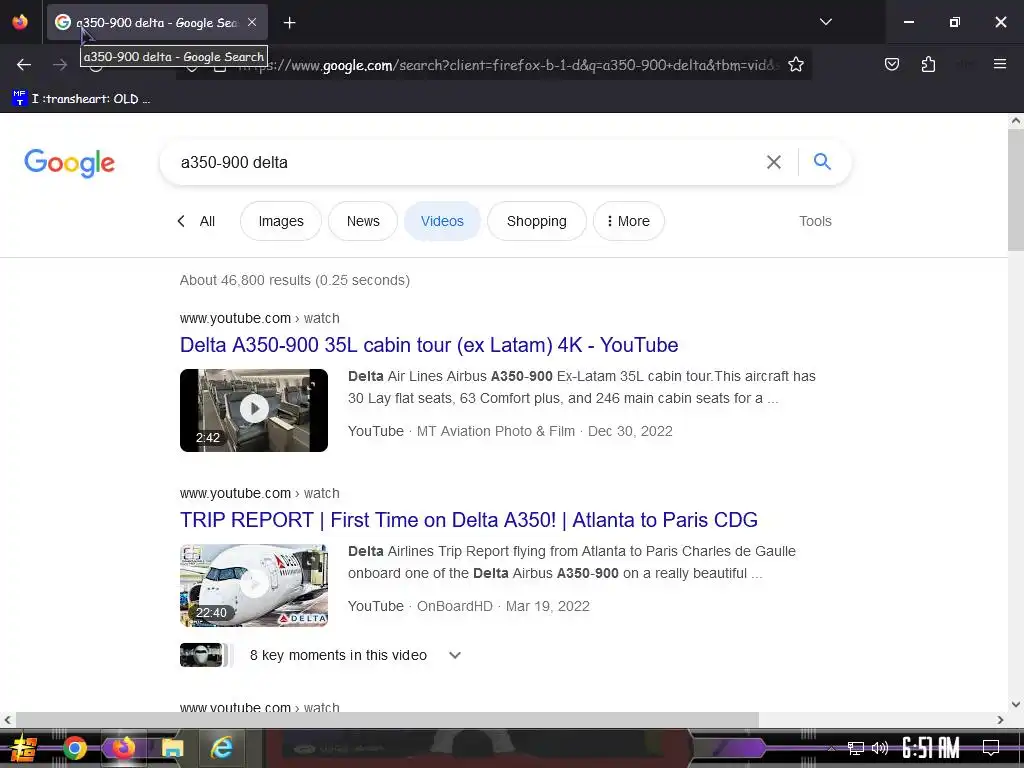The width and height of the screenshot is (1024, 768).
Task: Click the forward navigation arrow
Action: [x=60, y=65]
